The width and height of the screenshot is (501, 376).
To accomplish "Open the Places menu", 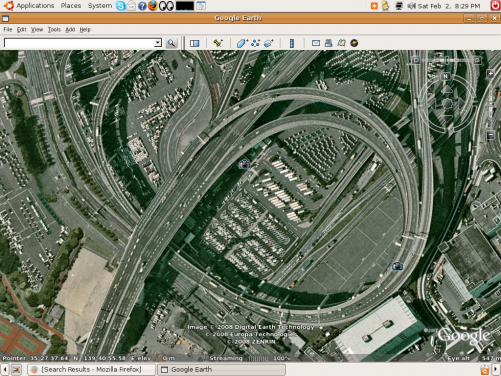I will point(71,6).
